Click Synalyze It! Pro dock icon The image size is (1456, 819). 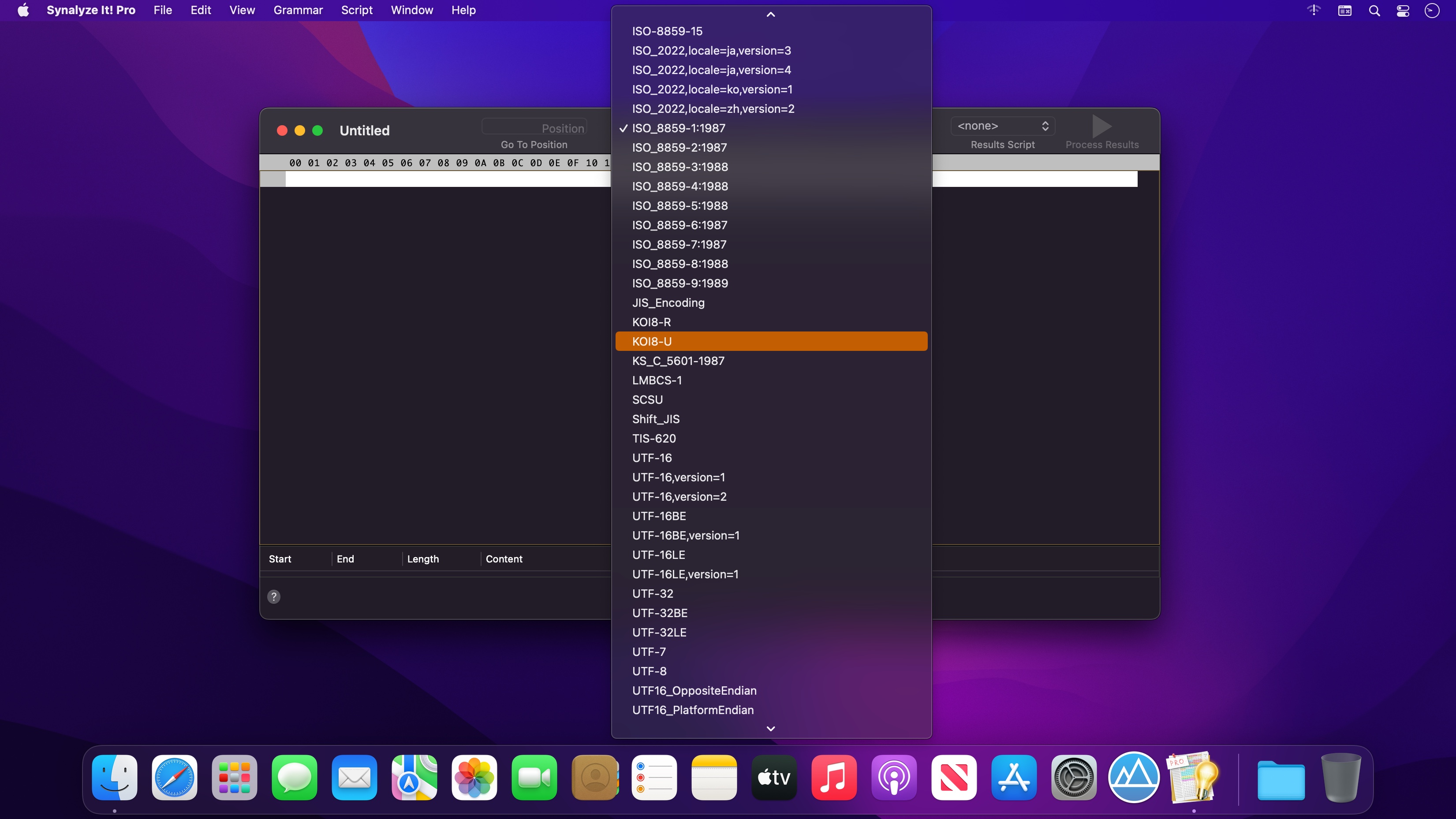click(x=1194, y=778)
